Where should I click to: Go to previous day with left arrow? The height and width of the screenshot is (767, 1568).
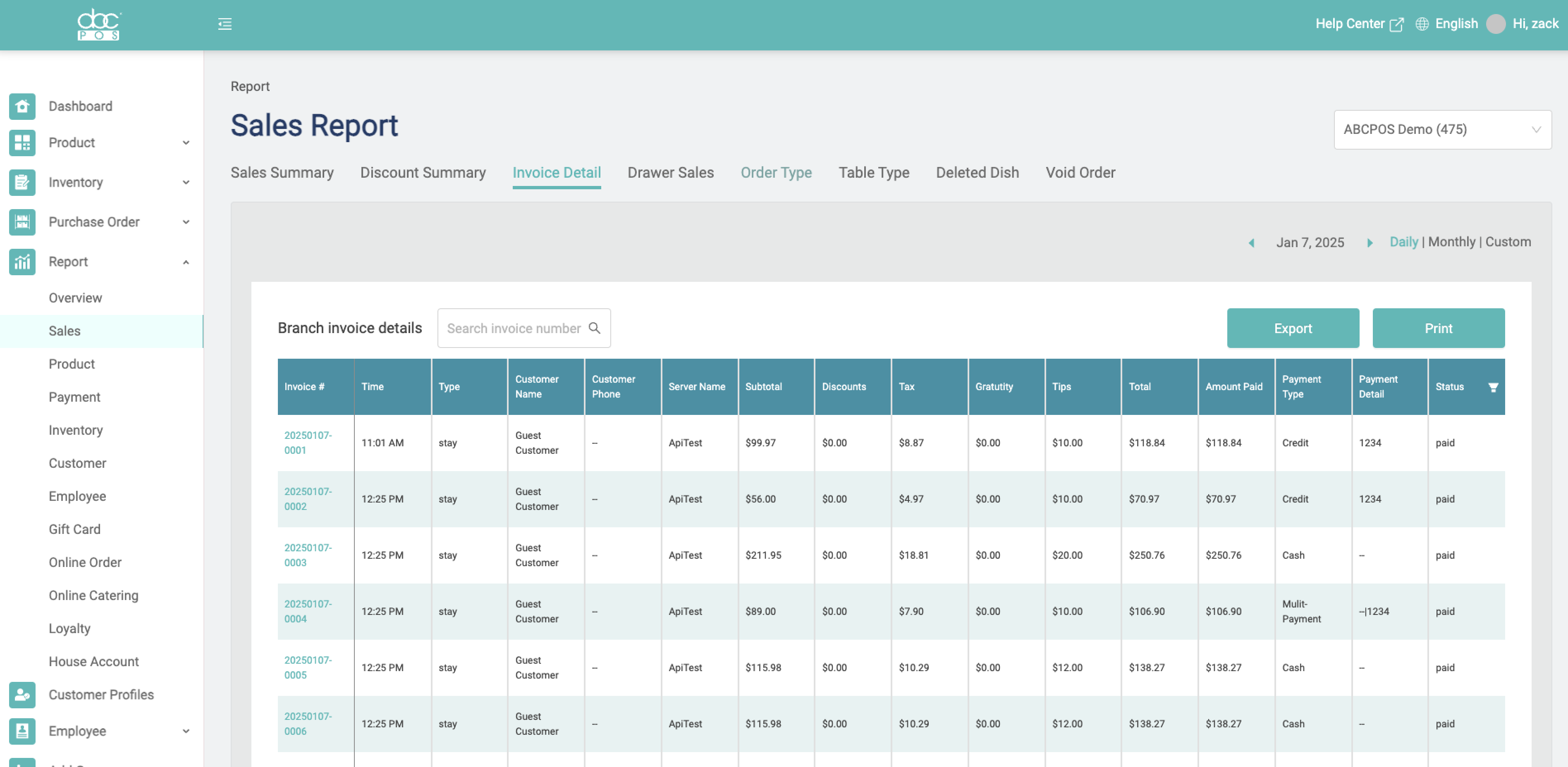coord(1252,243)
